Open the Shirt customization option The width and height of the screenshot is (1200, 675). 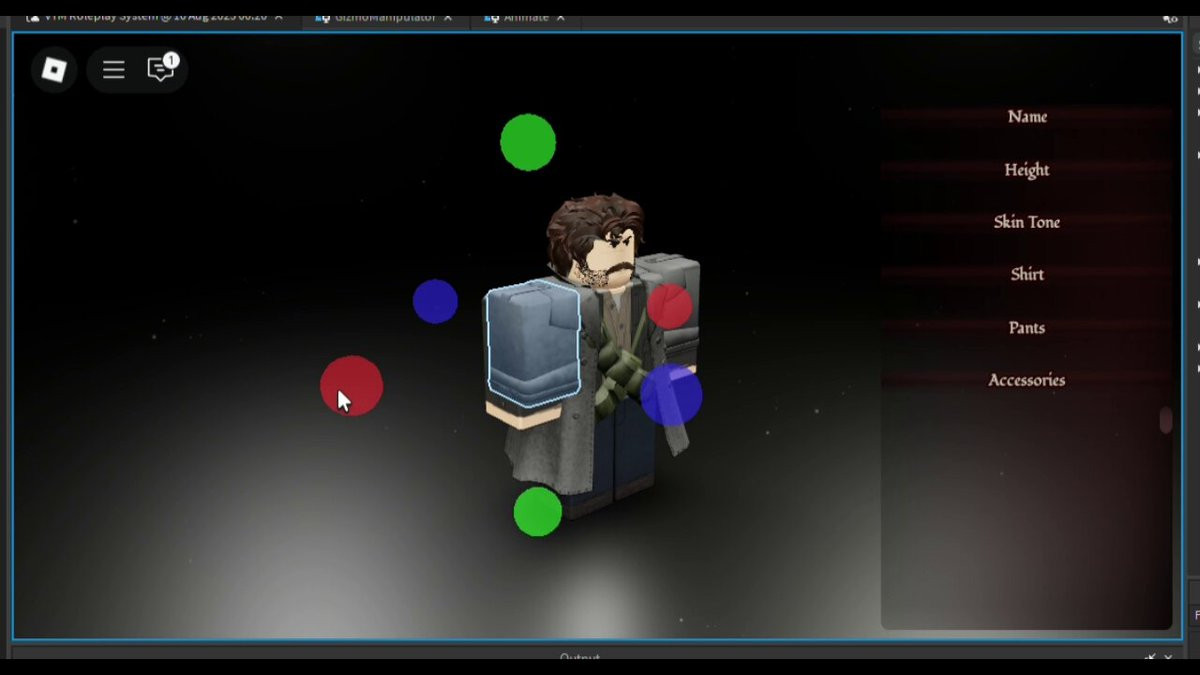tap(1027, 274)
